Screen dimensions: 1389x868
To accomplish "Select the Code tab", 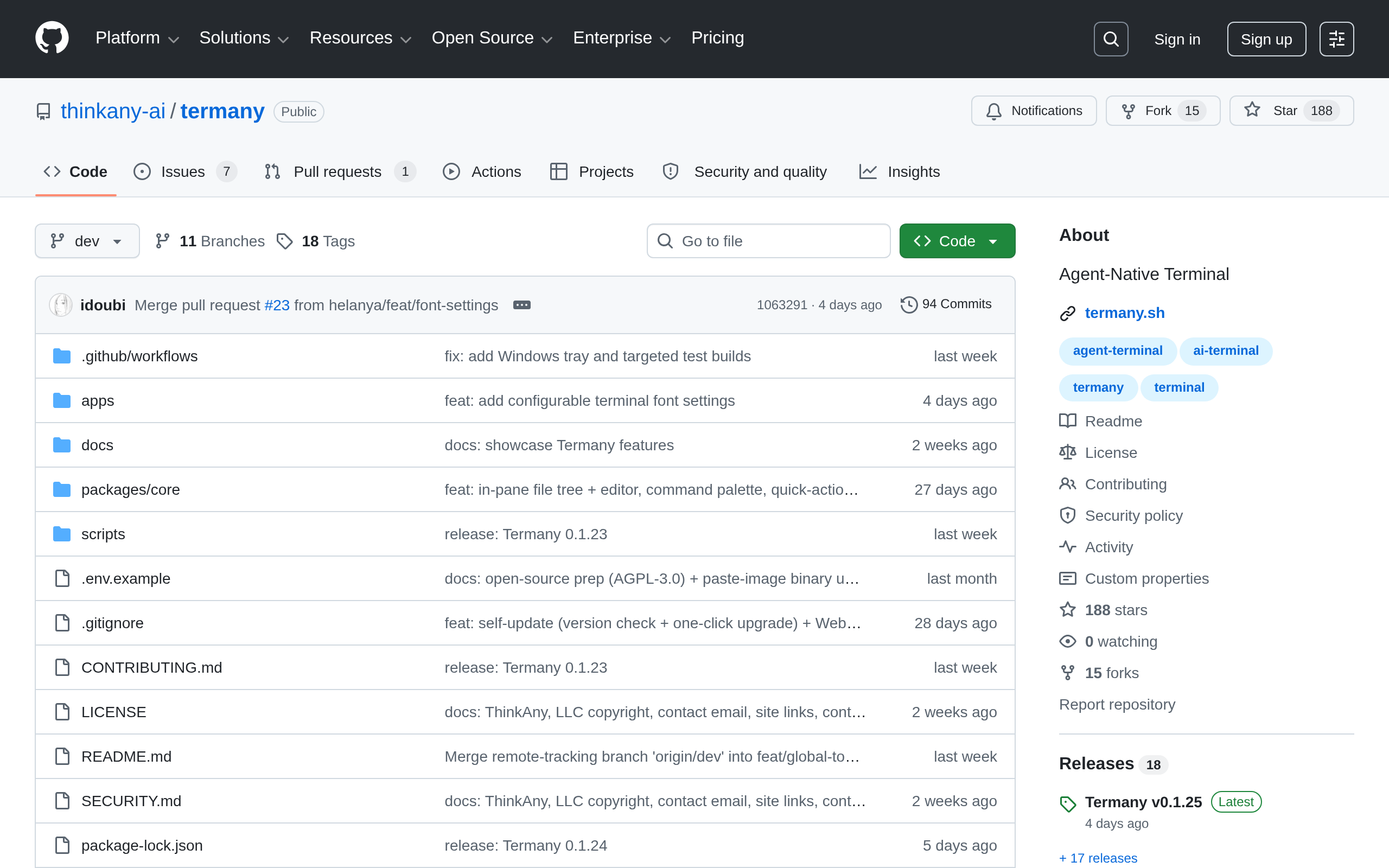I will pyautogui.click(x=76, y=171).
